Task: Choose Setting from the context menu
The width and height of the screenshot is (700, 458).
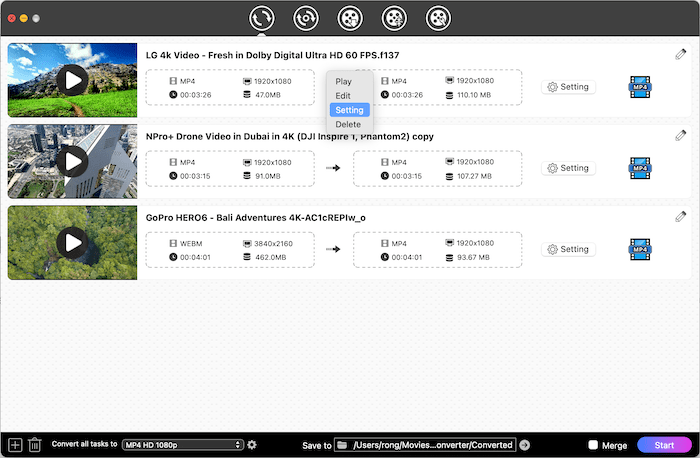Action: pos(350,110)
